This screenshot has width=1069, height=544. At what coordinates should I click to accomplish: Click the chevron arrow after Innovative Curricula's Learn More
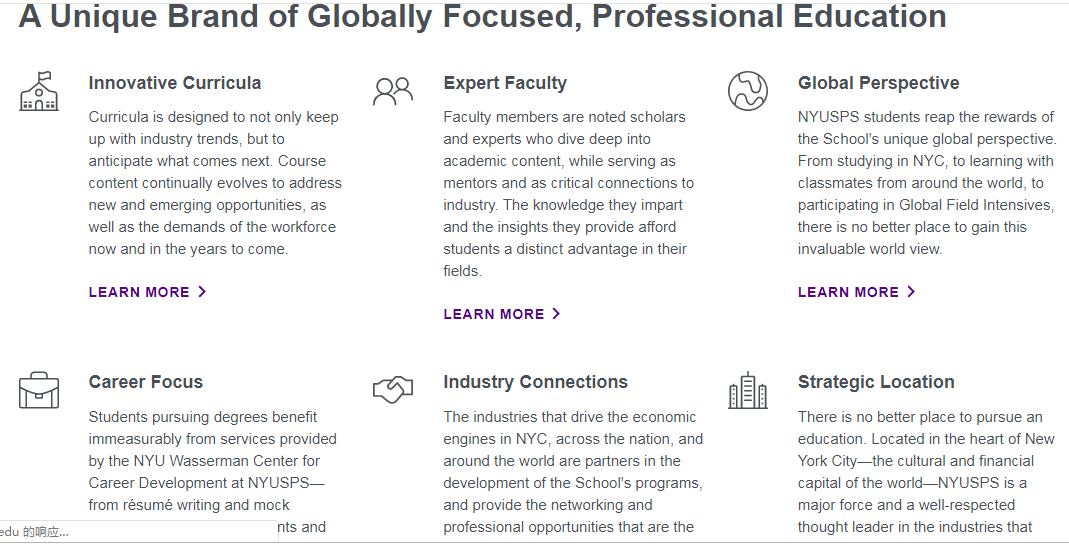202,292
